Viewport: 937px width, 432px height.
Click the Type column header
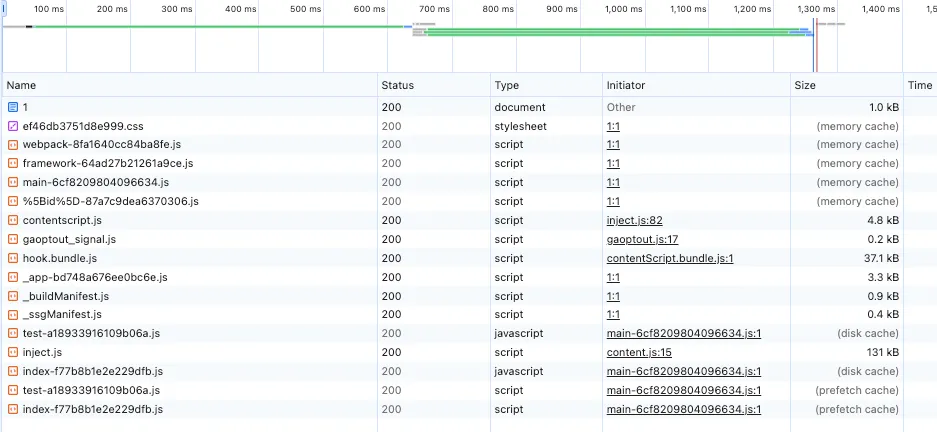tap(507, 86)
